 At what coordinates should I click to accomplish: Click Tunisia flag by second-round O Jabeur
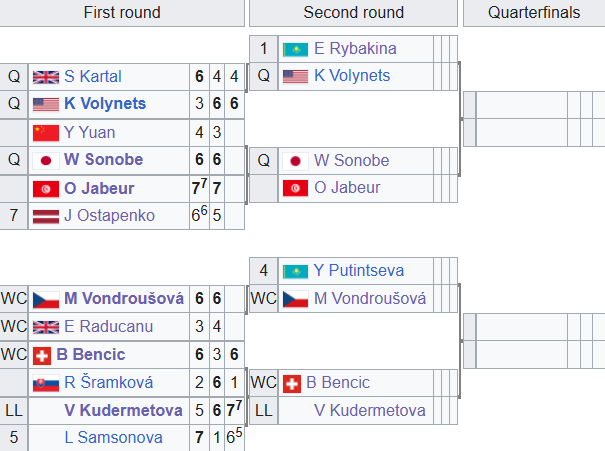pos(295,188)
